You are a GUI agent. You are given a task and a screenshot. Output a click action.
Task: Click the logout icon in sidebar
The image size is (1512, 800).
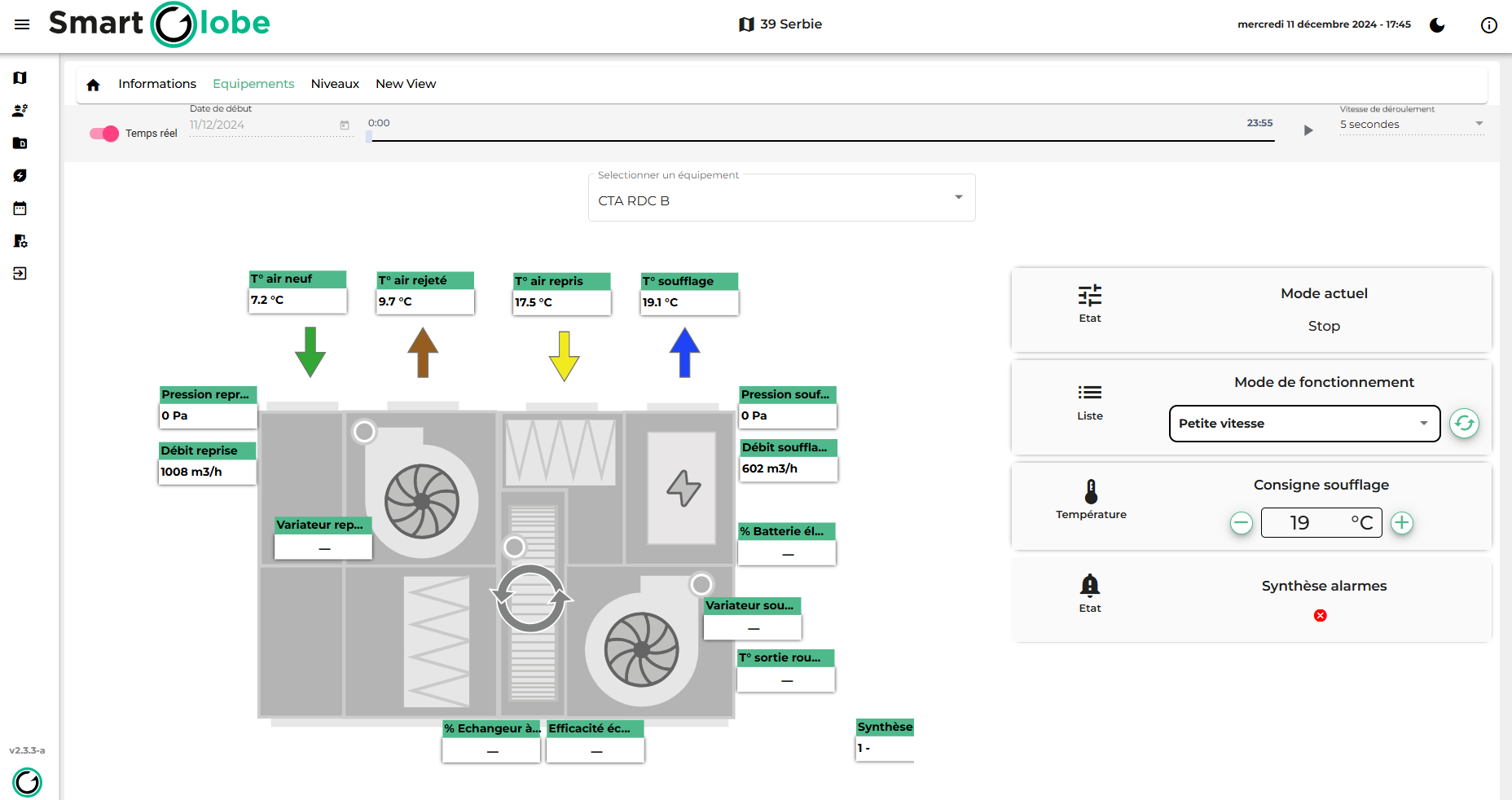tap(20, 274)
